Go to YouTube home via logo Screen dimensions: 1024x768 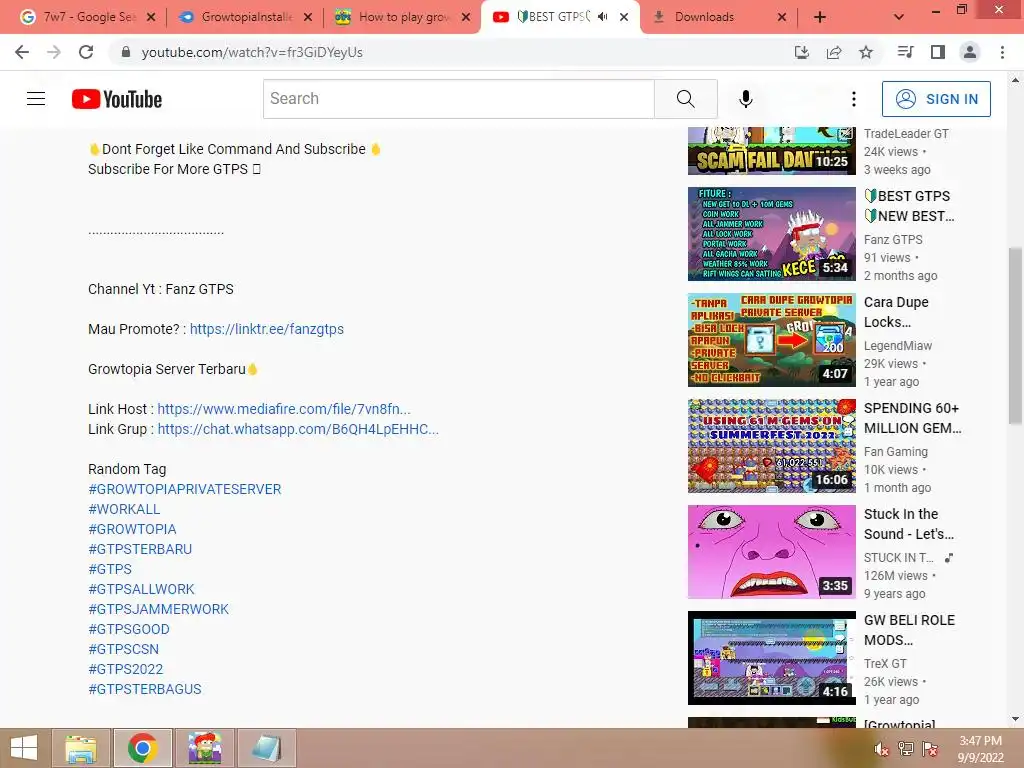tap(117, 99)
